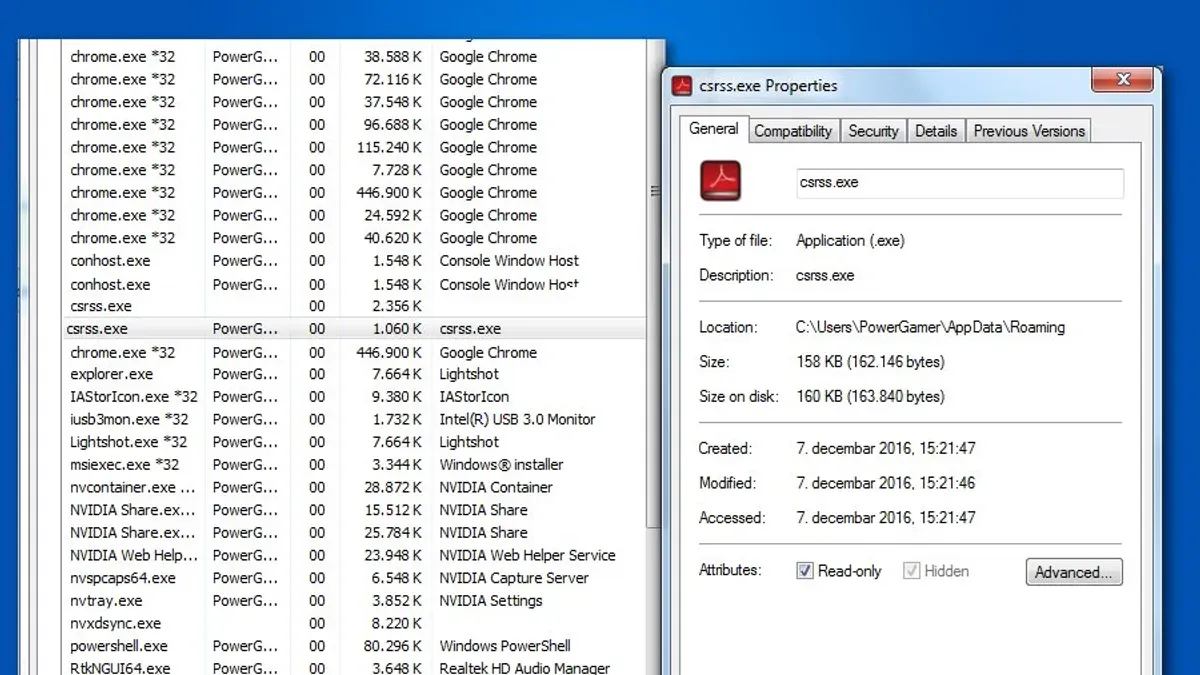The image size is (1200, 675).
Task: Click the red PDF icon in Properties title bar
Action: [682, 86]
